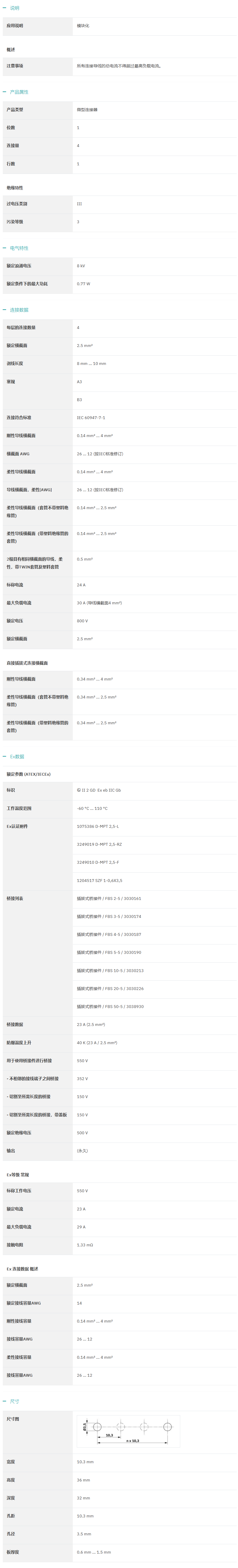Click the 孔径 3.5 mm value
The height and width of the screenshot is (1568, 238).
pyautogui.click(x=84, y=1534)
